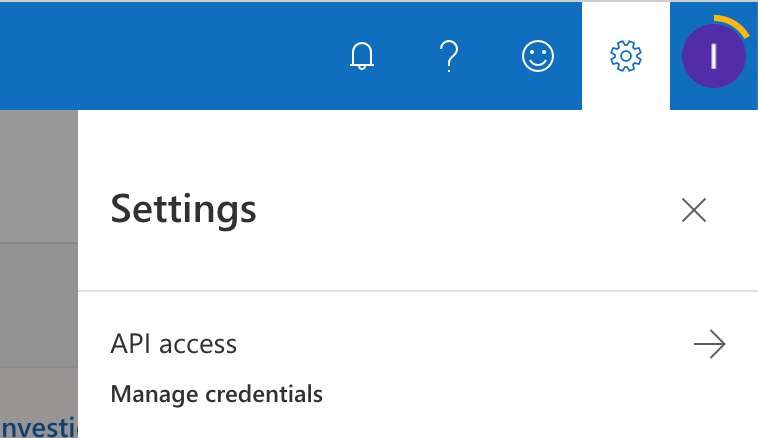Send feedback via the smiley icon
The width and height of the screenshot is (758, 438).
click(538, 56)
